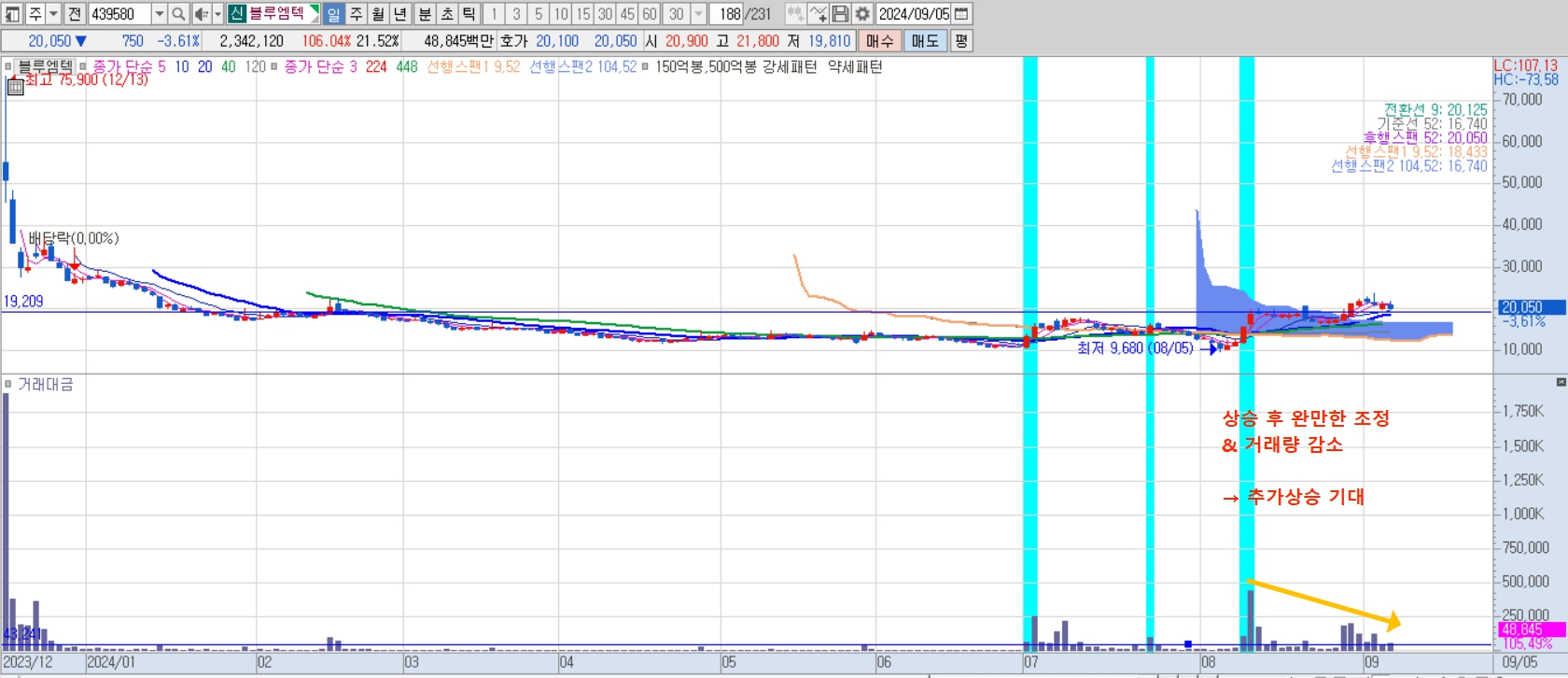Select the 분 minute period

[x=425, y=14]
